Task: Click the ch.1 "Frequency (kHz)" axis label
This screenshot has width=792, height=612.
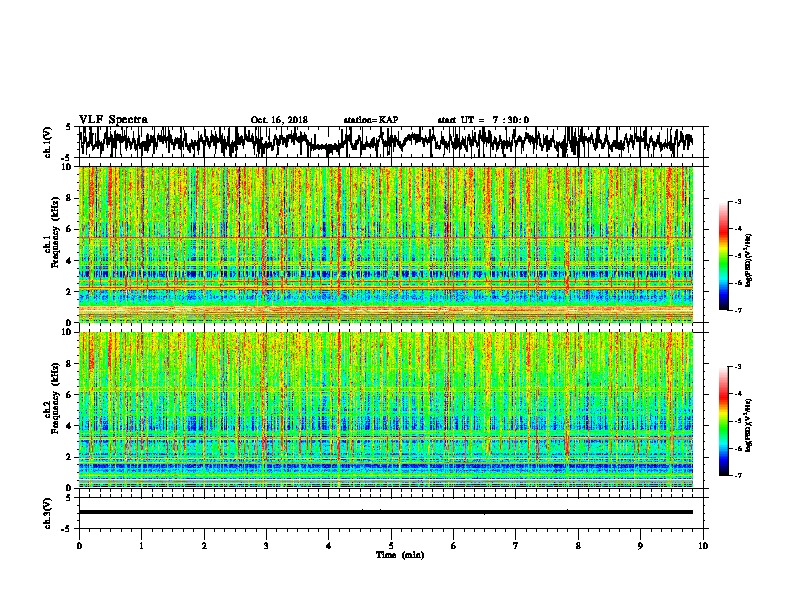Action: [55, 232]
